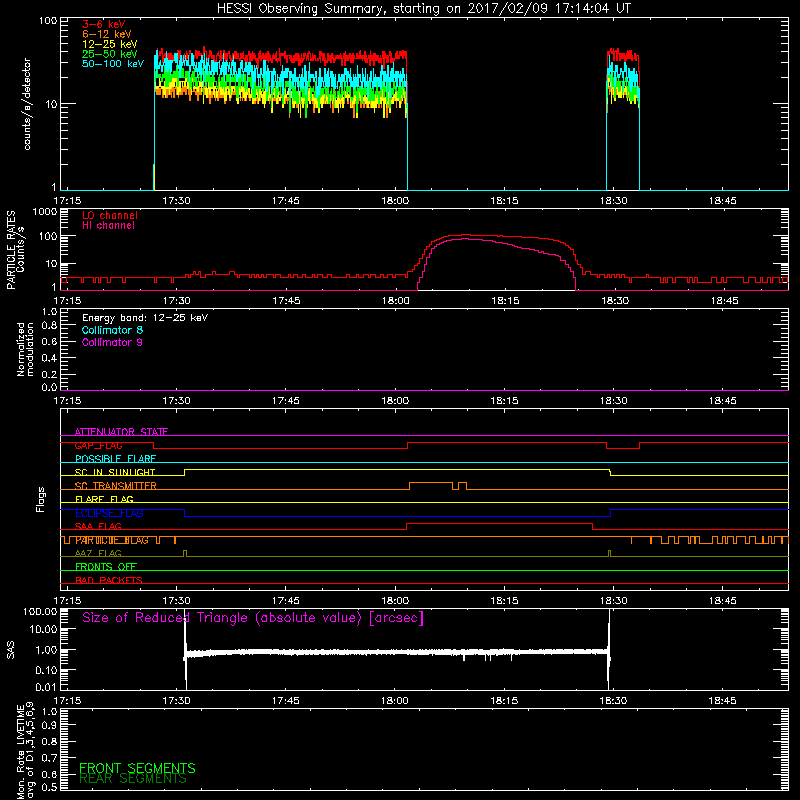The image size is (800, 800).
Task: Select the green 'FRONTS_OFF' label
Action: [x=106, y=567]
